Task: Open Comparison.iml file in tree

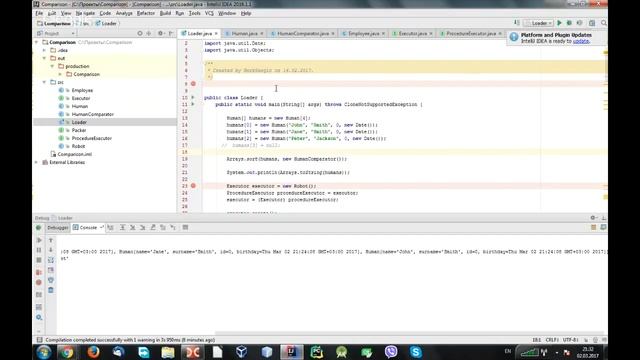Action: (75, 154)
